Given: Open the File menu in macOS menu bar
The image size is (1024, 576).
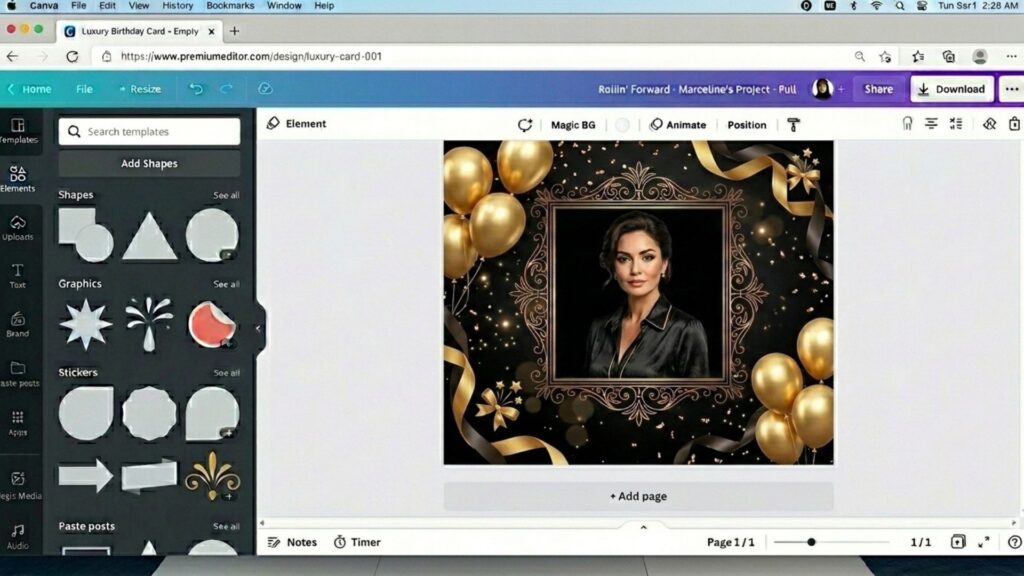Looking at the screenshot, I should (x=78, y=6).
